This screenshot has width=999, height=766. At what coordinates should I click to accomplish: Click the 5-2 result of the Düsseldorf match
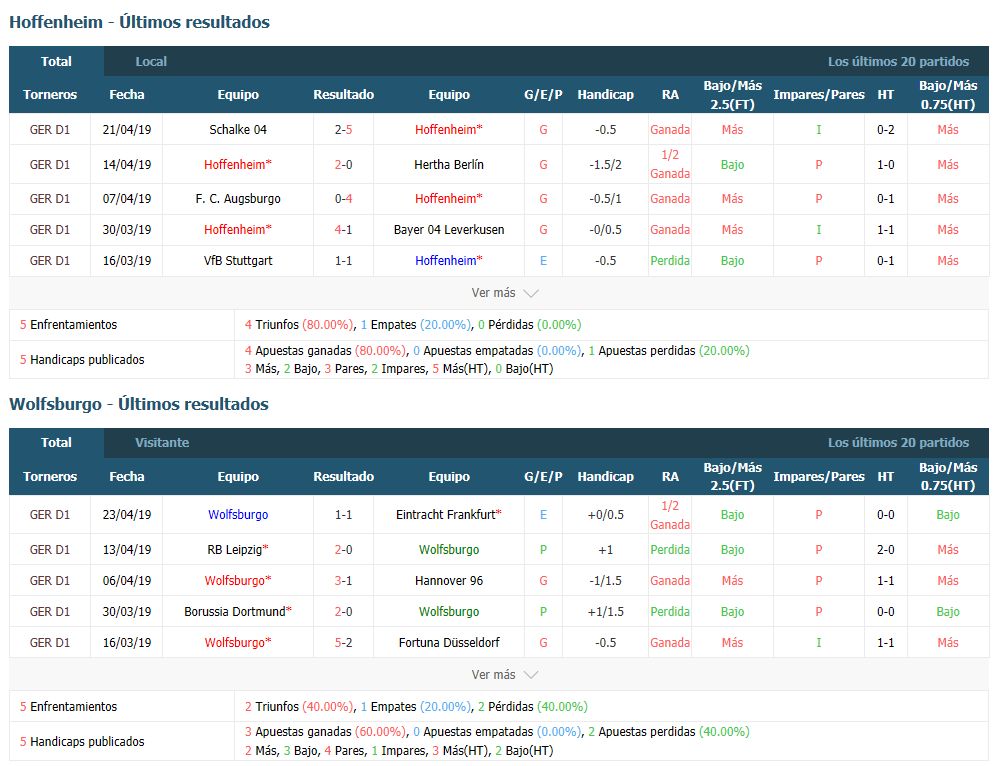[x=343, y=643]
